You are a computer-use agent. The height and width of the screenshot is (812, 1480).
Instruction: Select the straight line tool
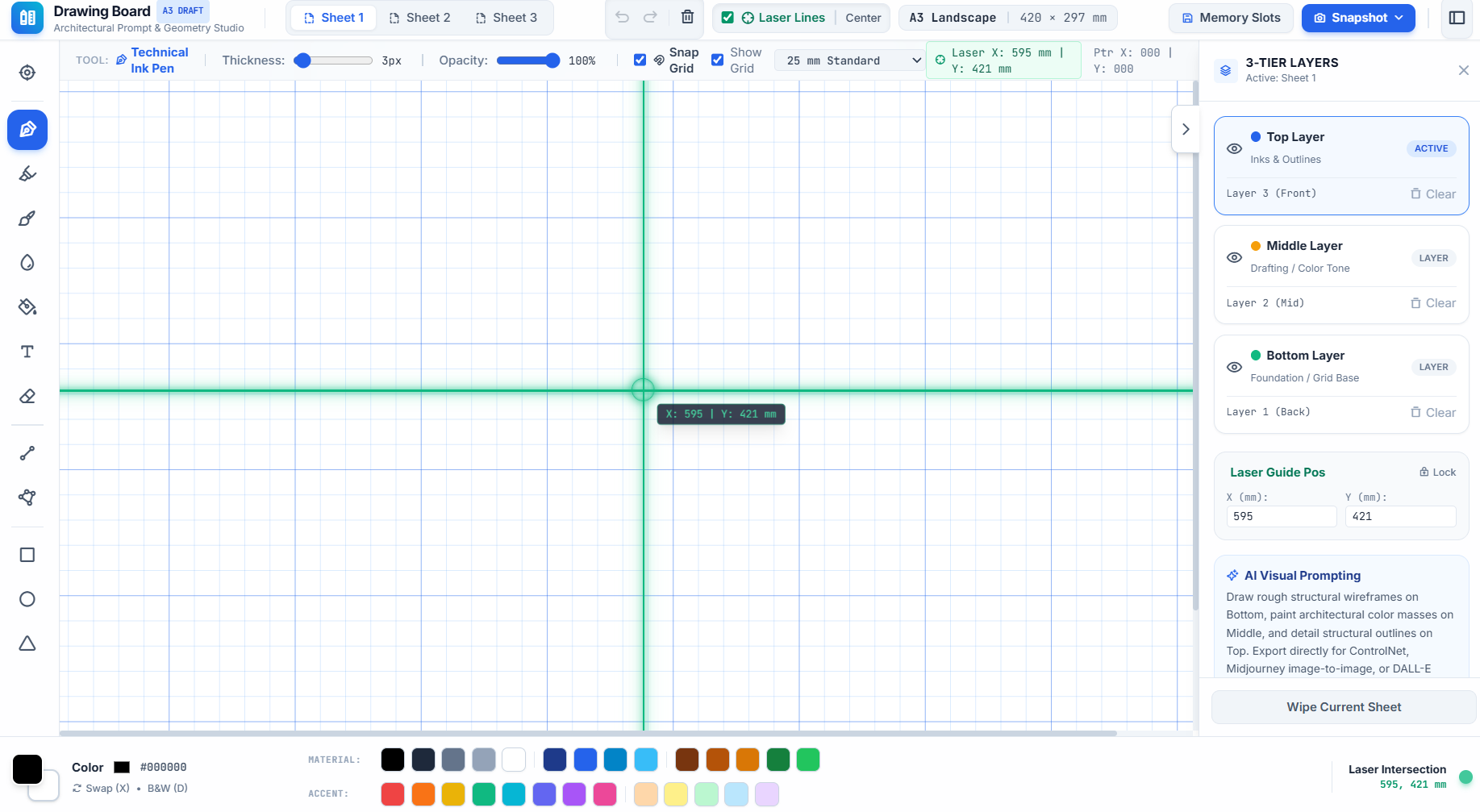pos(27,453)
